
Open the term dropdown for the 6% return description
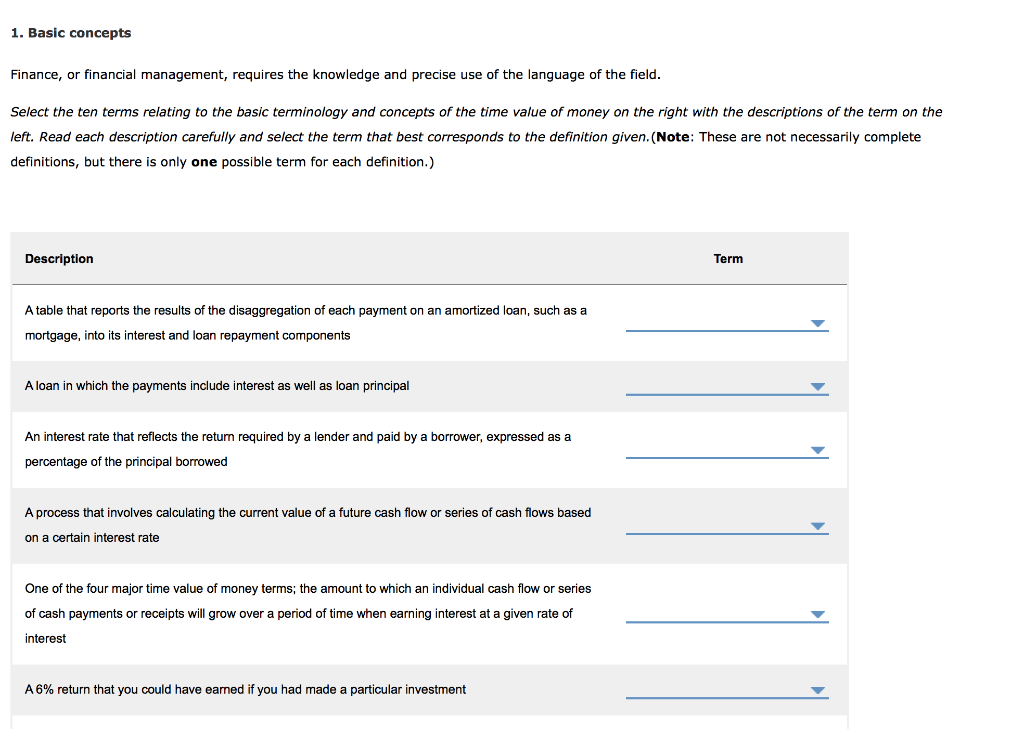pyautogui.click(x=818, y=689)
